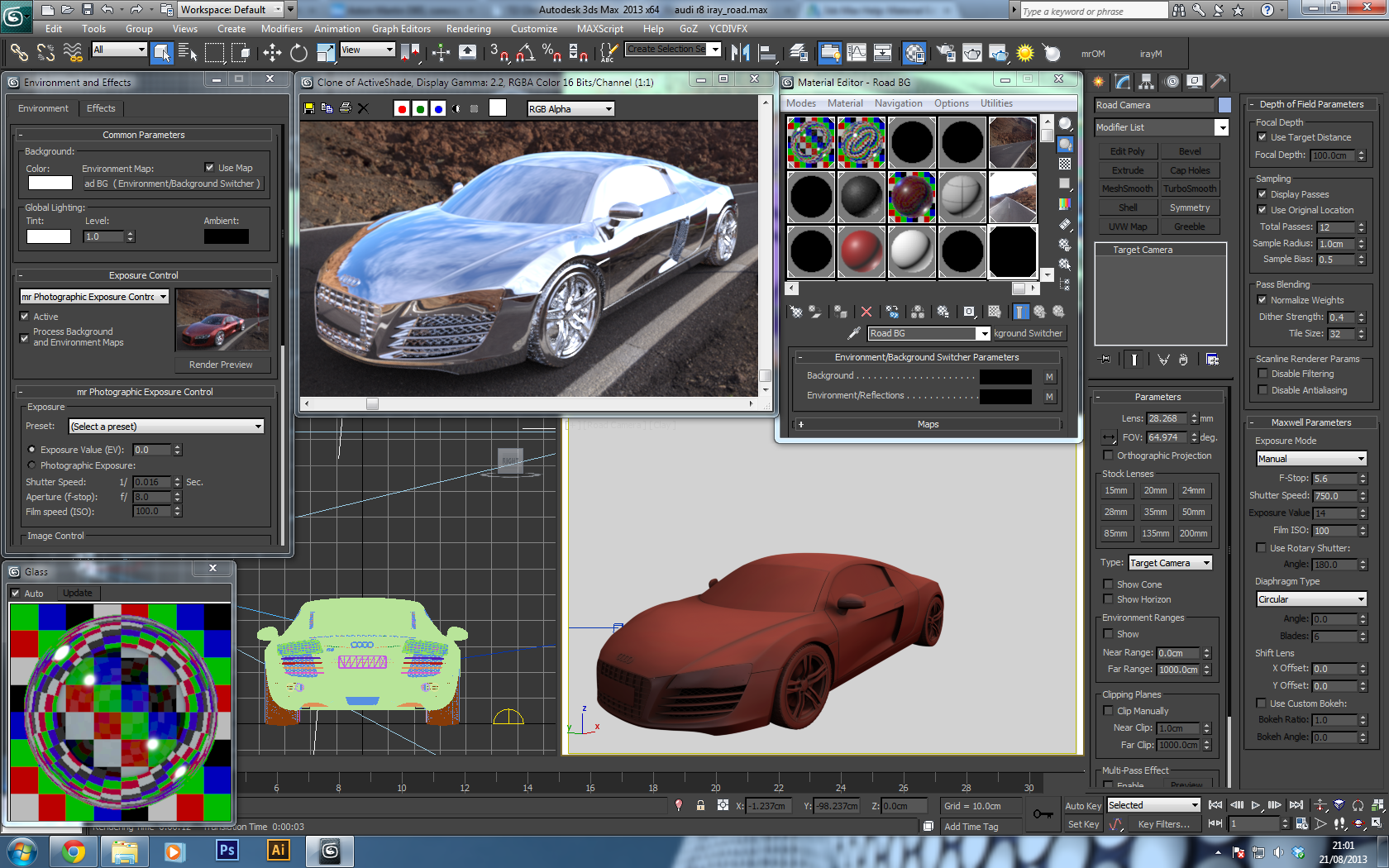Toggle Use Target Distance checkbox

(1262, 137)
